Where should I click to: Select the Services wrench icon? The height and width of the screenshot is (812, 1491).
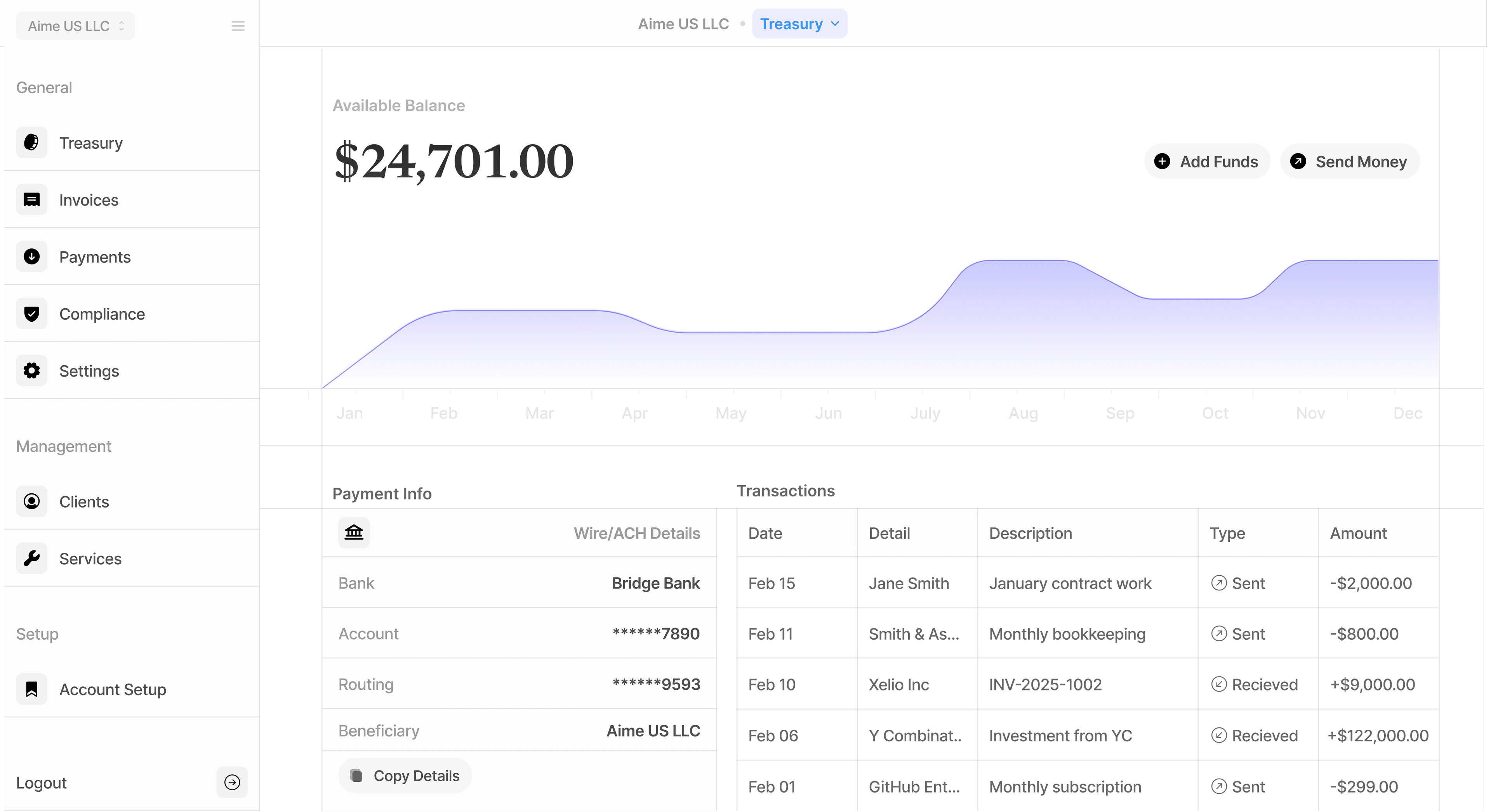click(x=31, y=558)
